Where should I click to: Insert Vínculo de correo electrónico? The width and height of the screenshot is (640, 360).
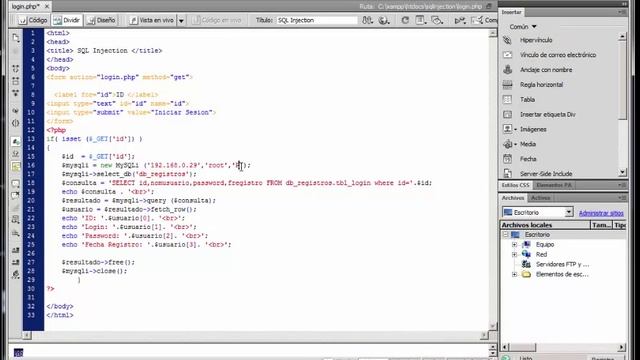(558, 55)
